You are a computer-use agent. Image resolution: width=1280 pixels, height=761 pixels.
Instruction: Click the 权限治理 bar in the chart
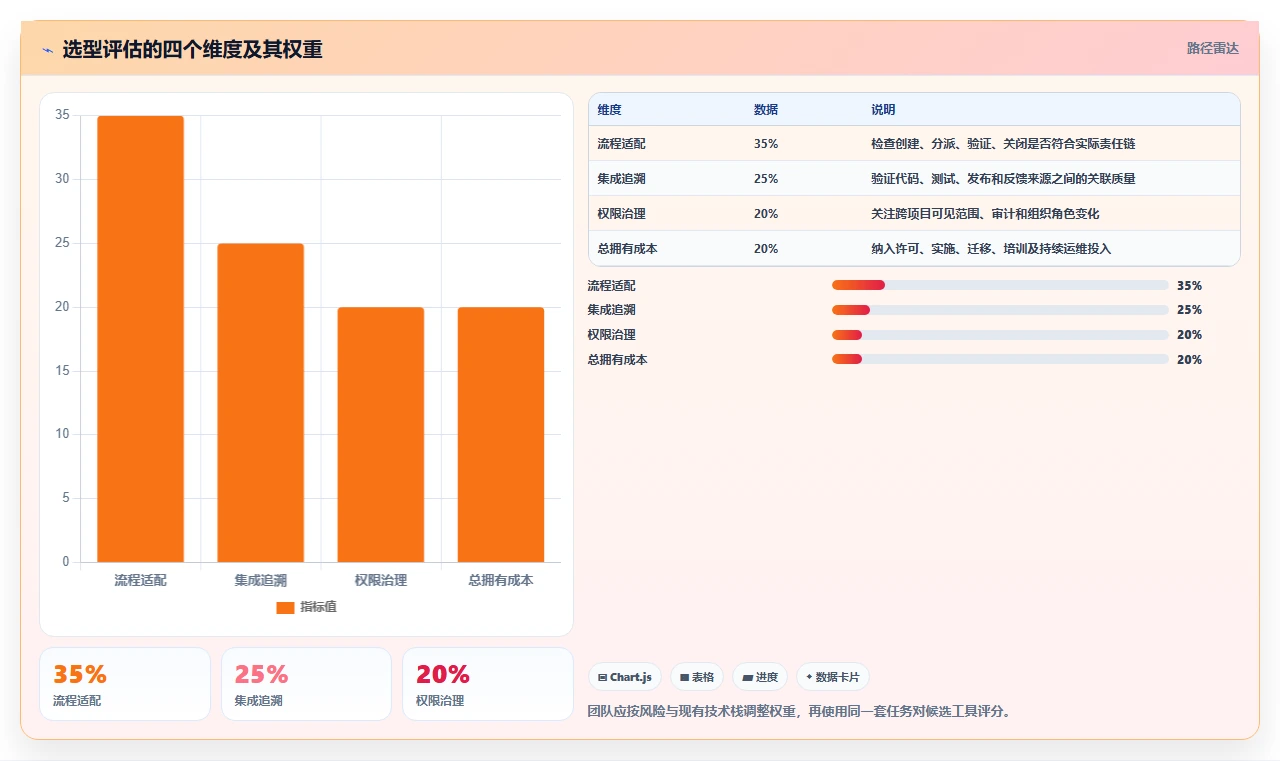point(380,435)
